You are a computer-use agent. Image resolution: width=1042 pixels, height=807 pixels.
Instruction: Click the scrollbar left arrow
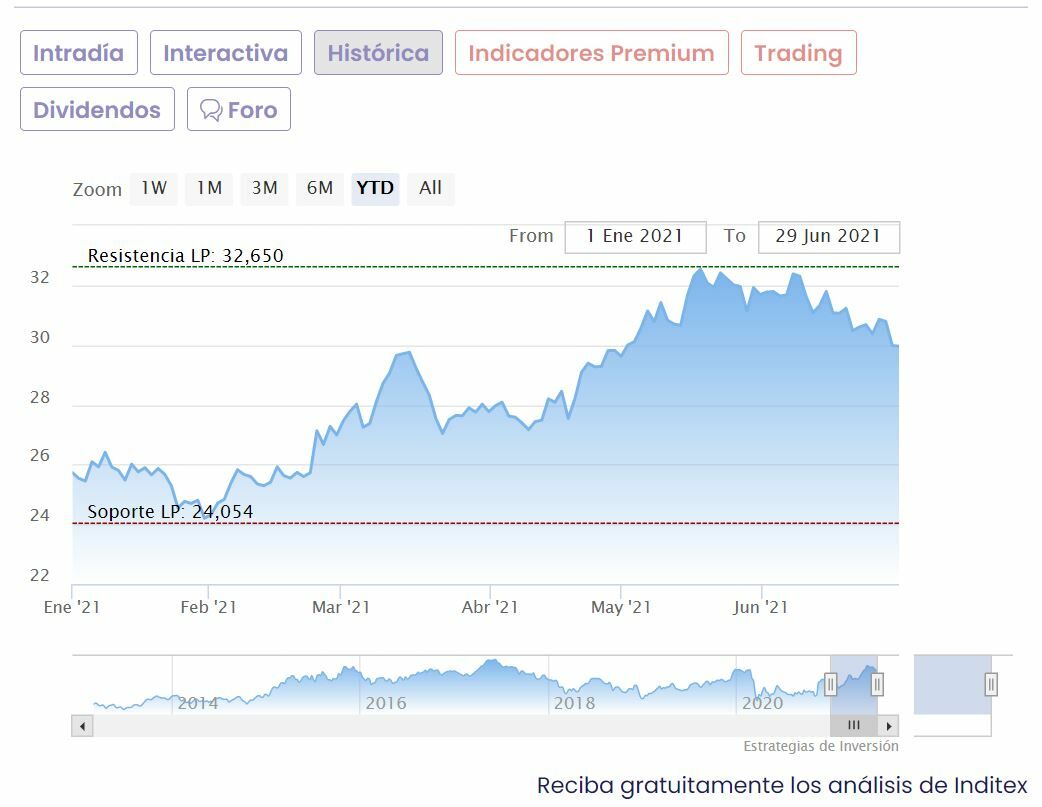point(82,726)
